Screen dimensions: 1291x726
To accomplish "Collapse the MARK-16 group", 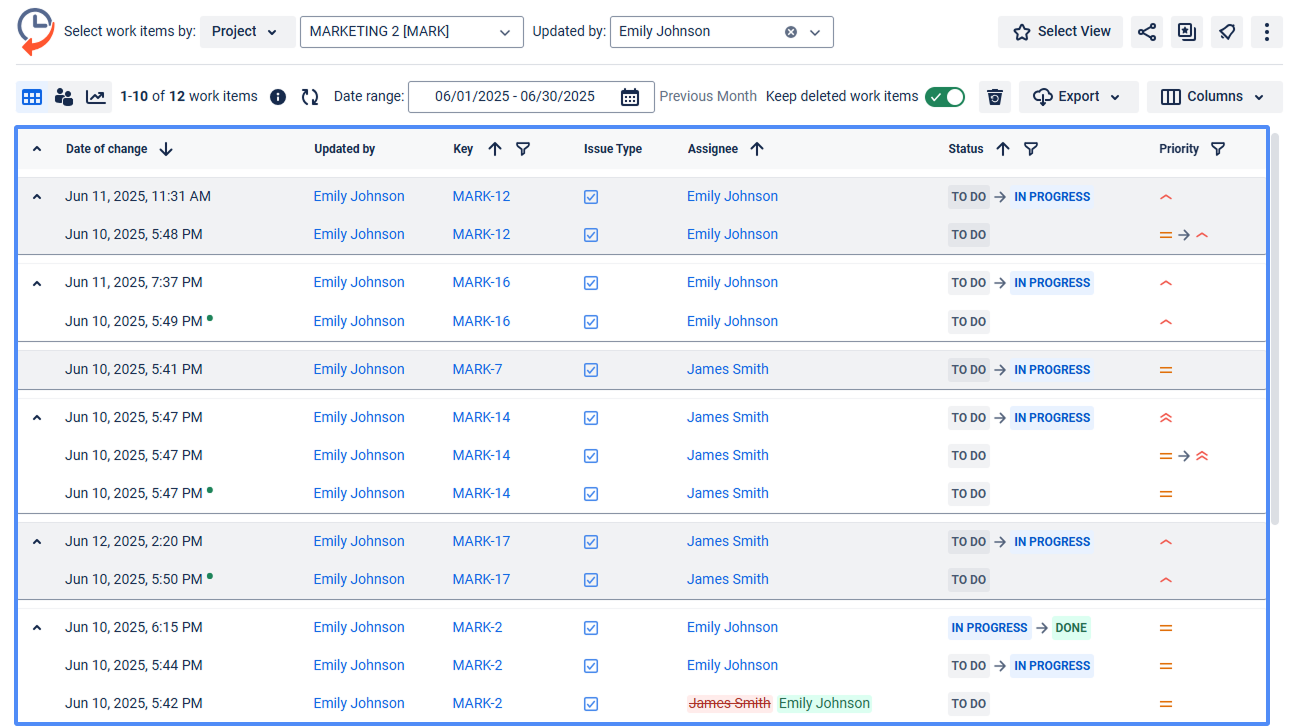I will 37,283.
